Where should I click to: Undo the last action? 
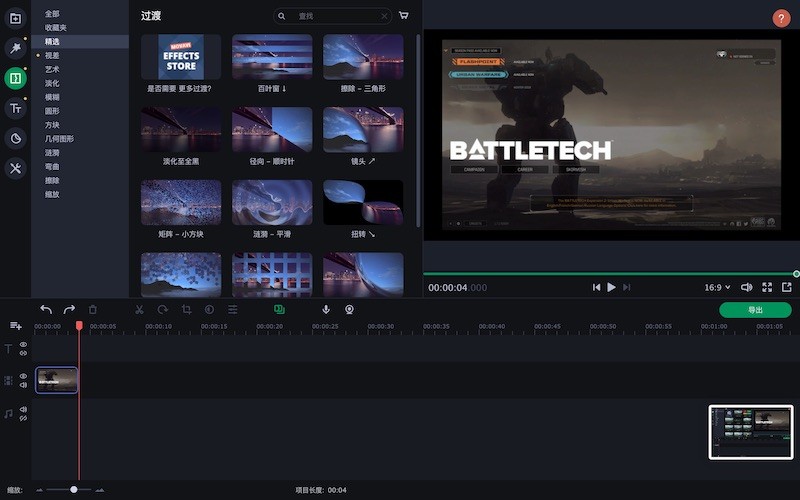pyautogui.click(x=46, y=309)
